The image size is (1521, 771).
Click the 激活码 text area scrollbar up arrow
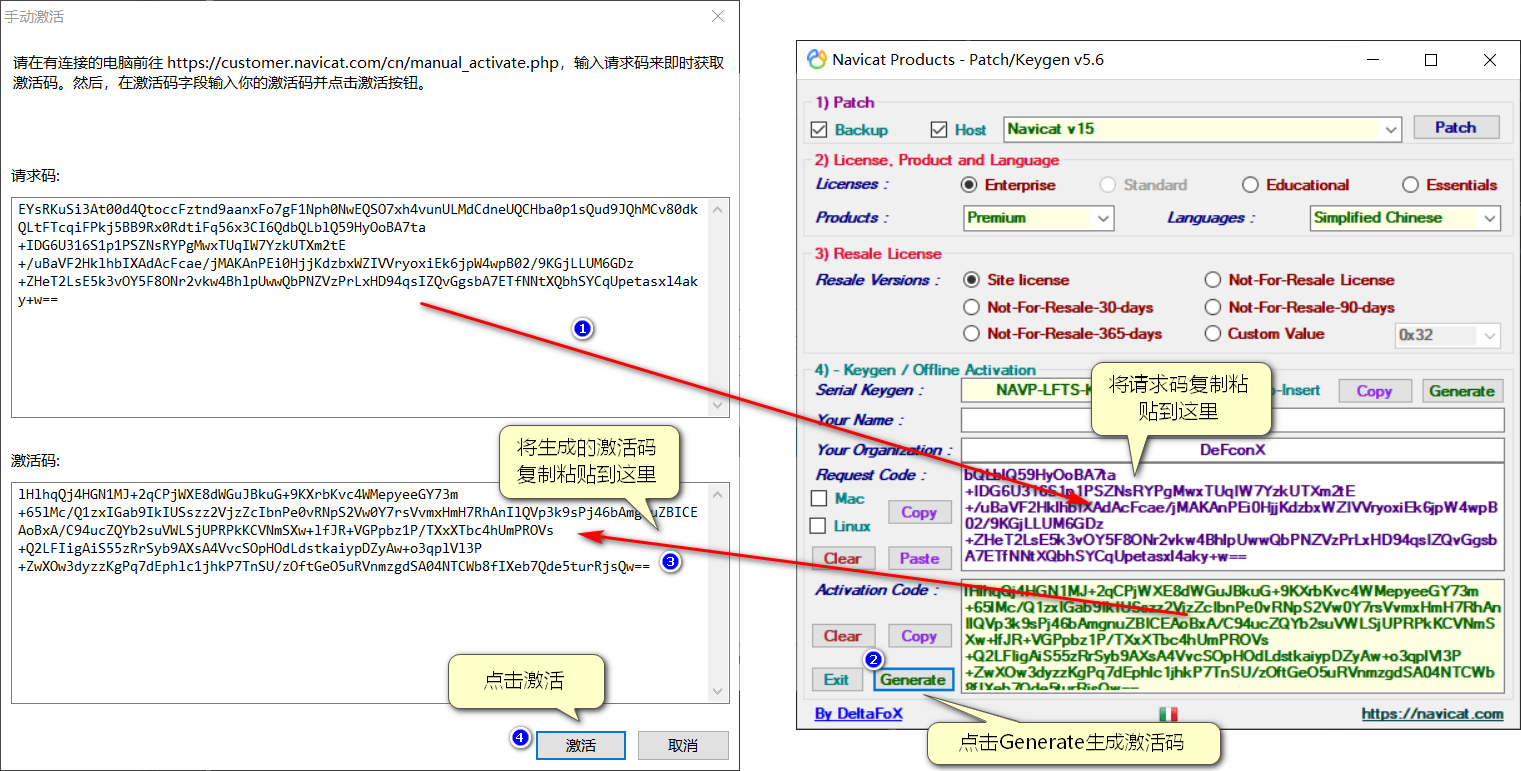(x=719, y=494)
